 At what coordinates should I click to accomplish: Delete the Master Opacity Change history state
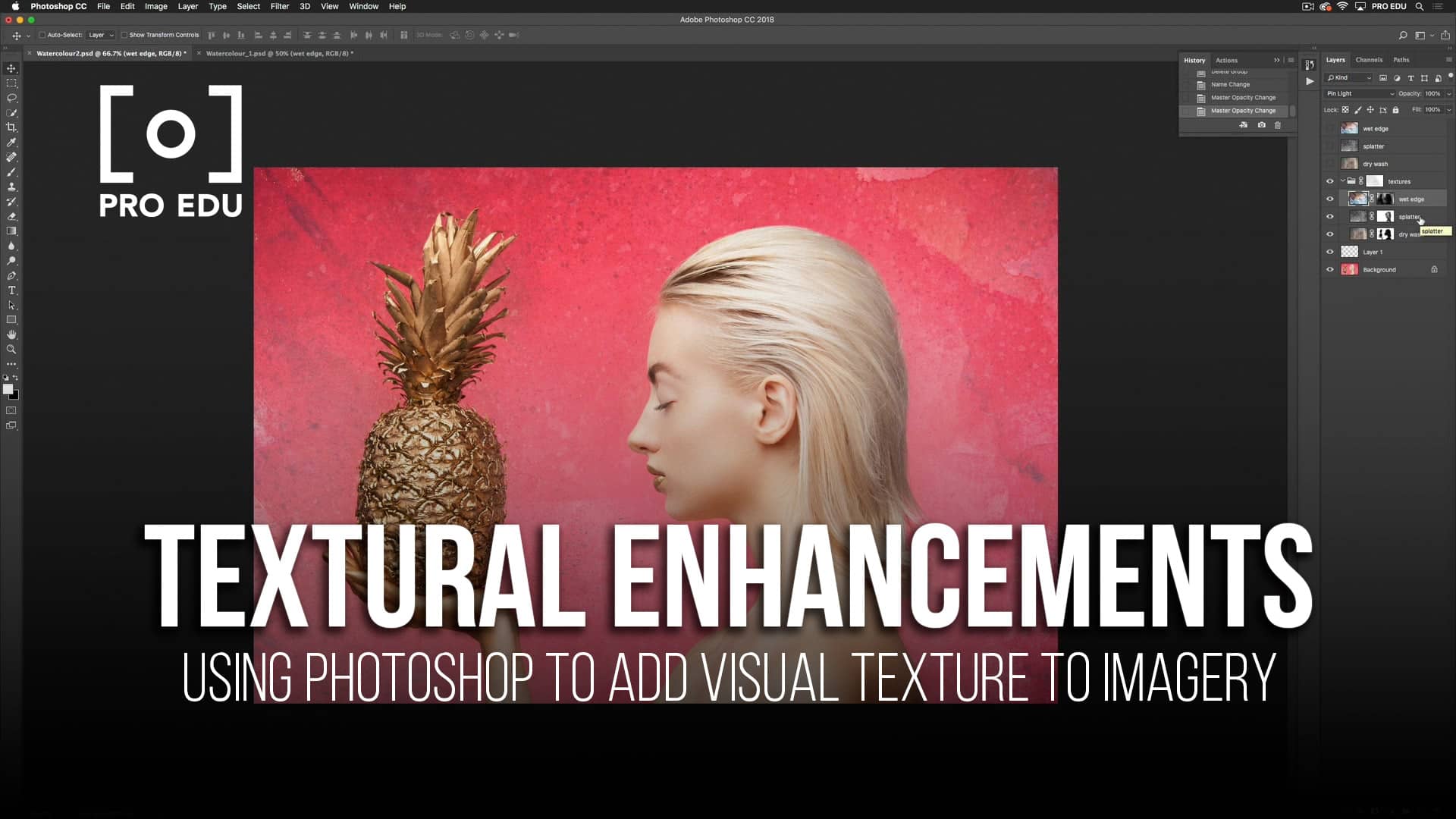[1279, 125]
